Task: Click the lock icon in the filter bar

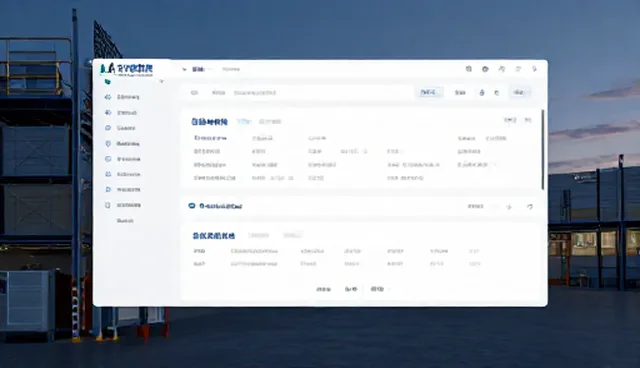Action: [x=482, y=93]
